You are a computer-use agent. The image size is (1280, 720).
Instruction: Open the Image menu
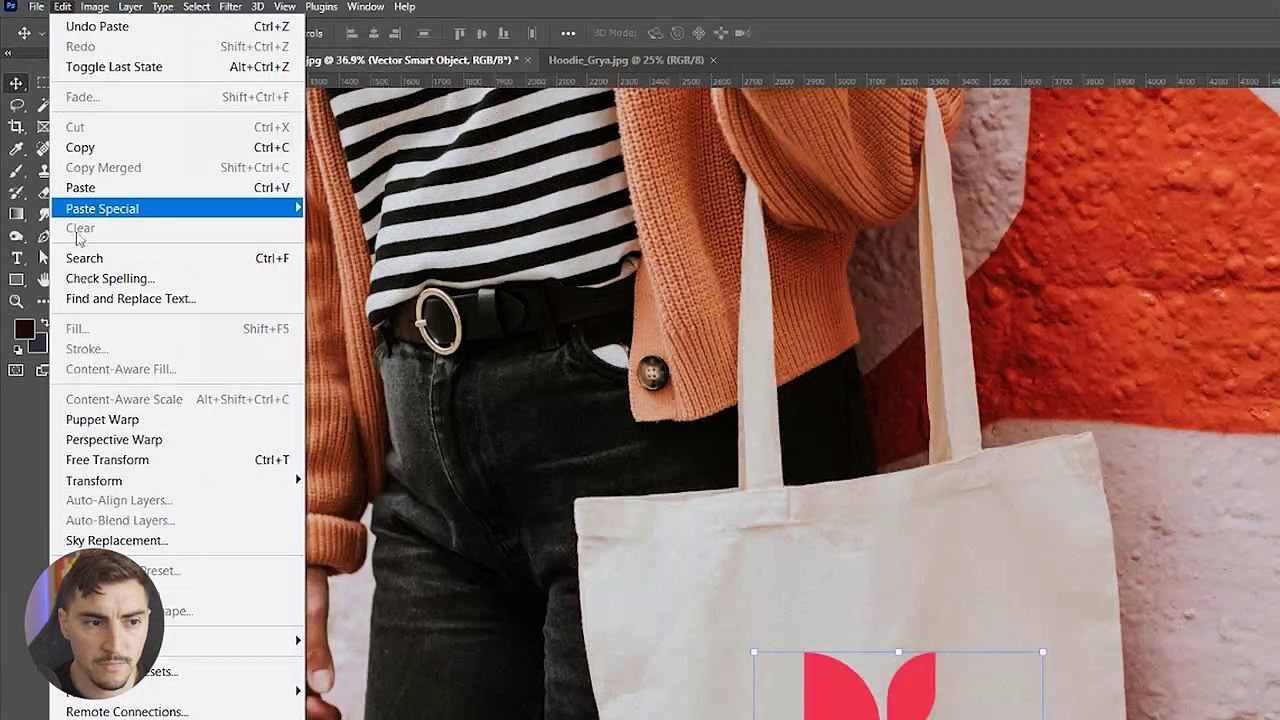(94, 7)
